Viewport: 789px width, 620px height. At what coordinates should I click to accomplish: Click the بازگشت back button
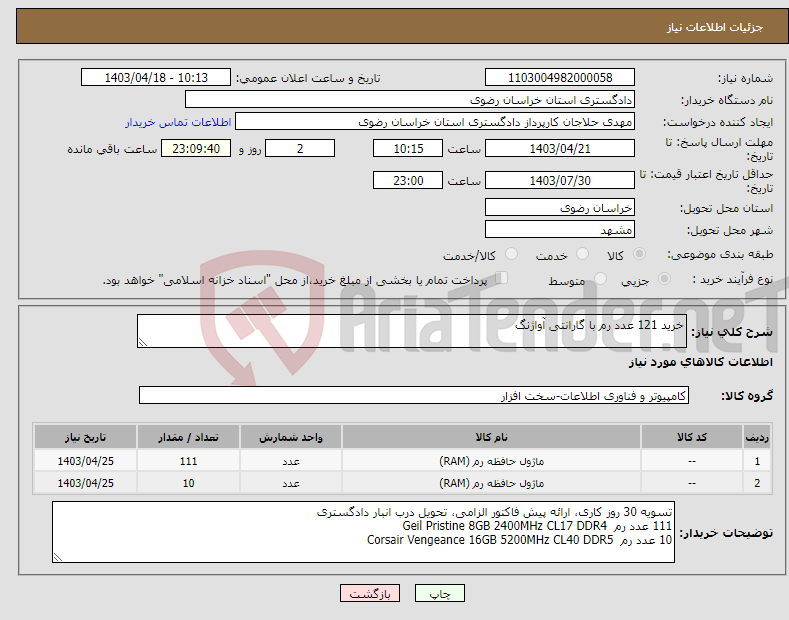(370, 593)
